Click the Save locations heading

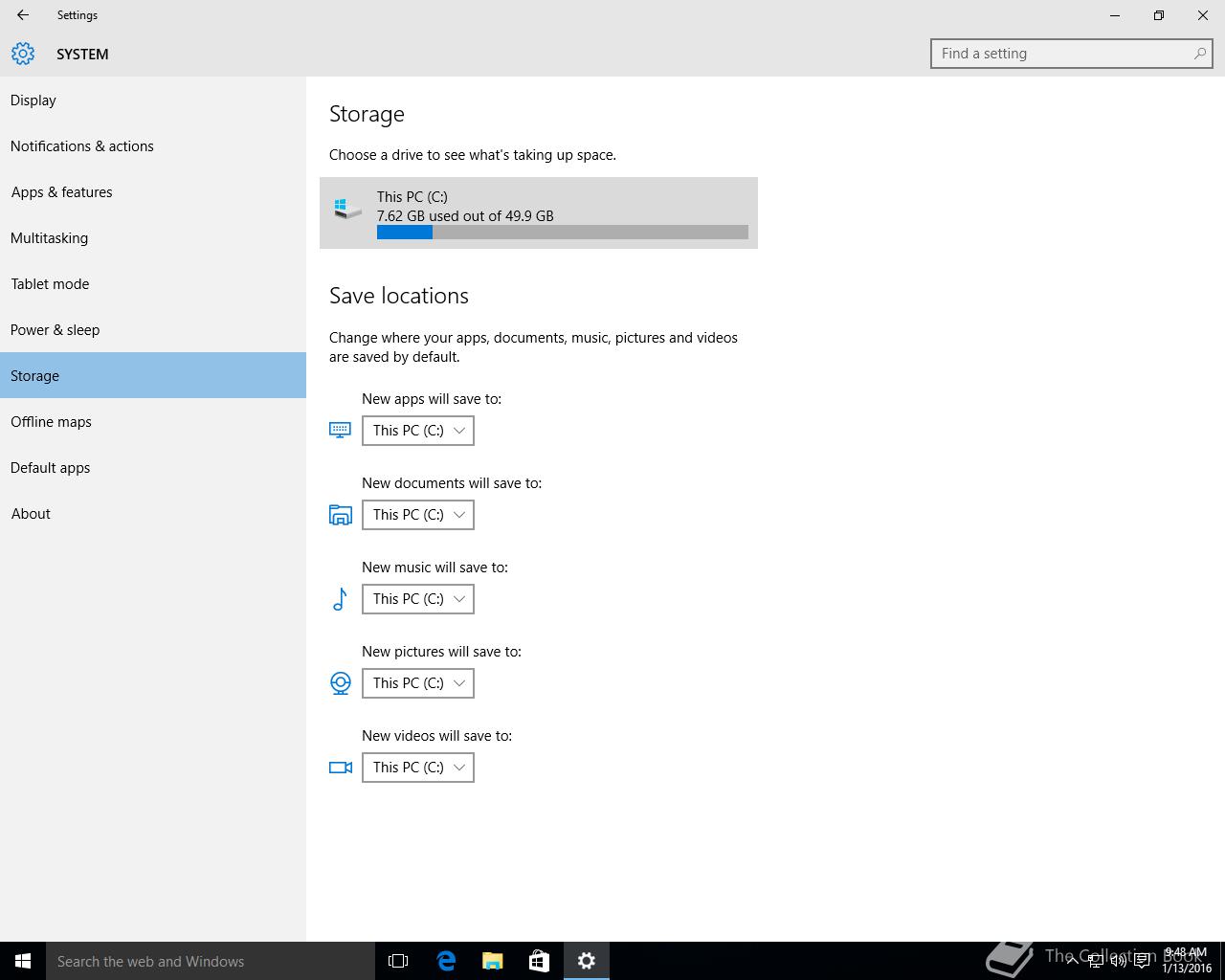(x=399, y=296)
